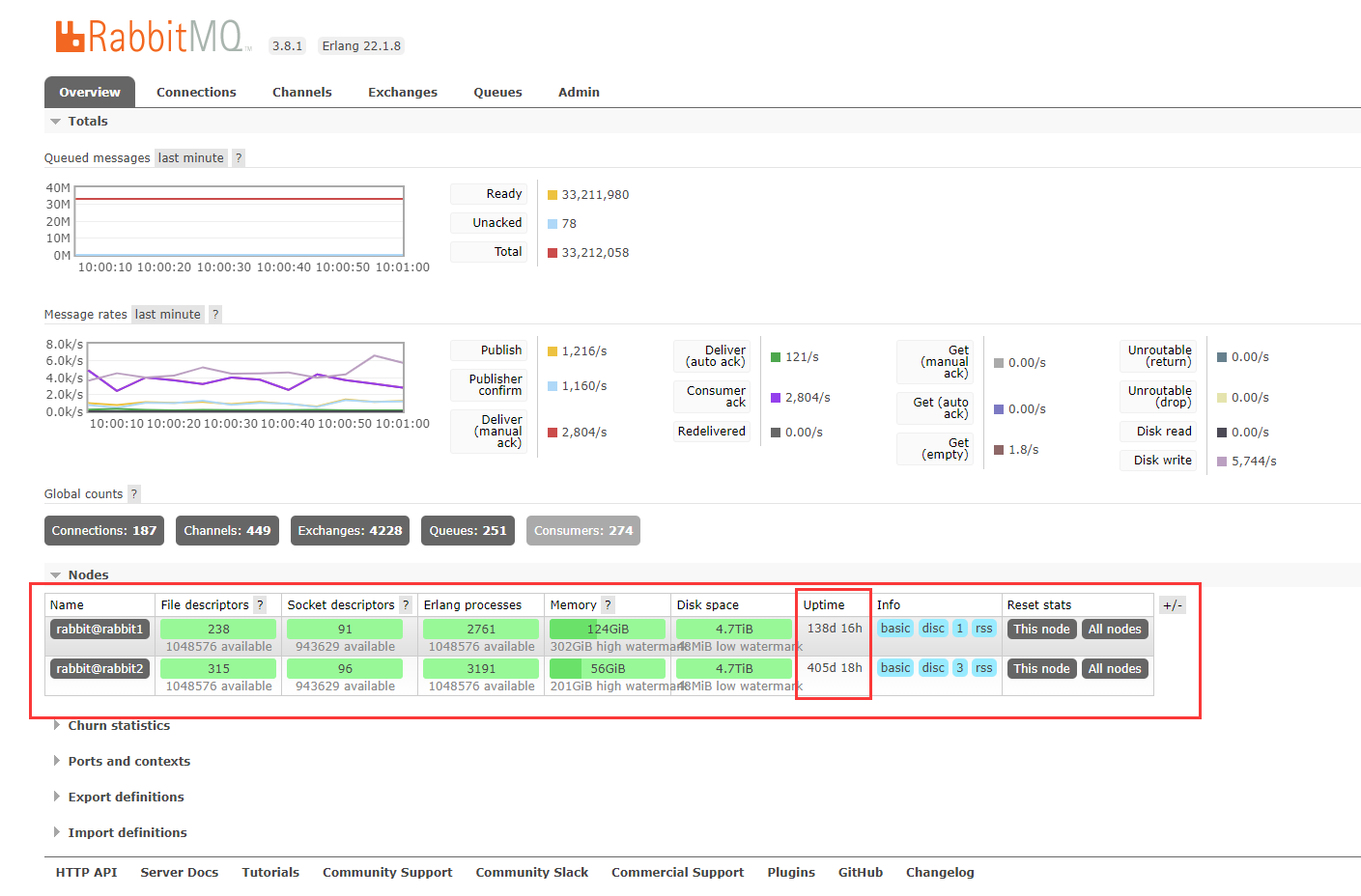Image resolution: width=1361 pixels, height=896 pixels.
Task: Open the Connections tab
Action: pos(196,93)
